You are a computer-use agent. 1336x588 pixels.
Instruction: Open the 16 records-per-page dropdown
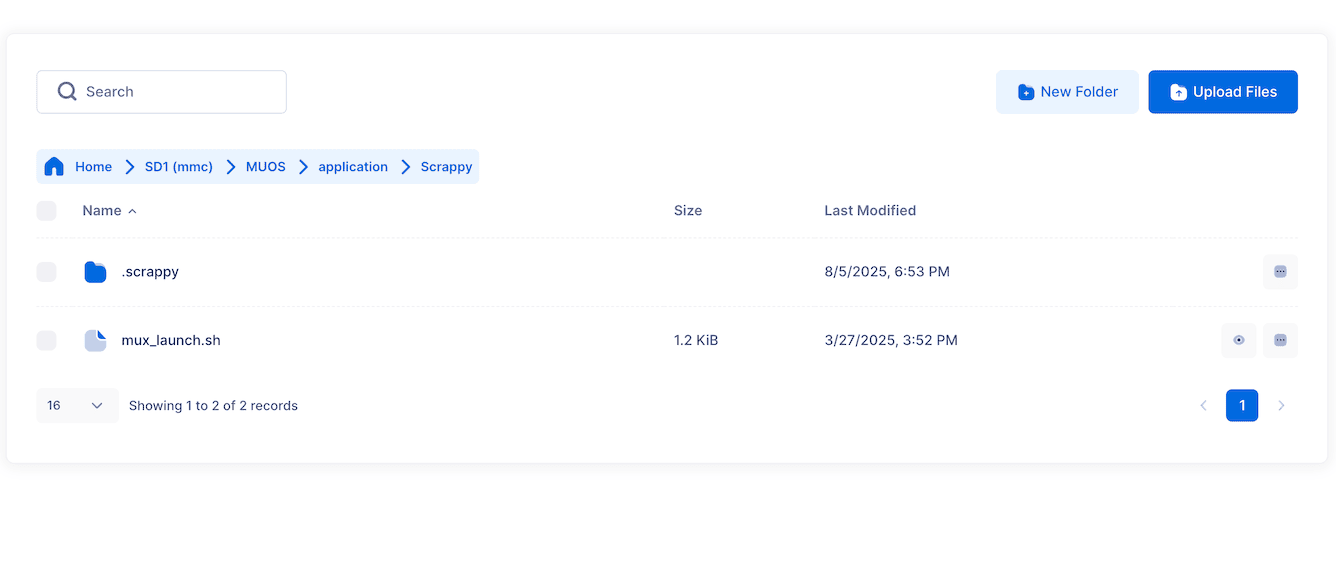tap(77, 405)
